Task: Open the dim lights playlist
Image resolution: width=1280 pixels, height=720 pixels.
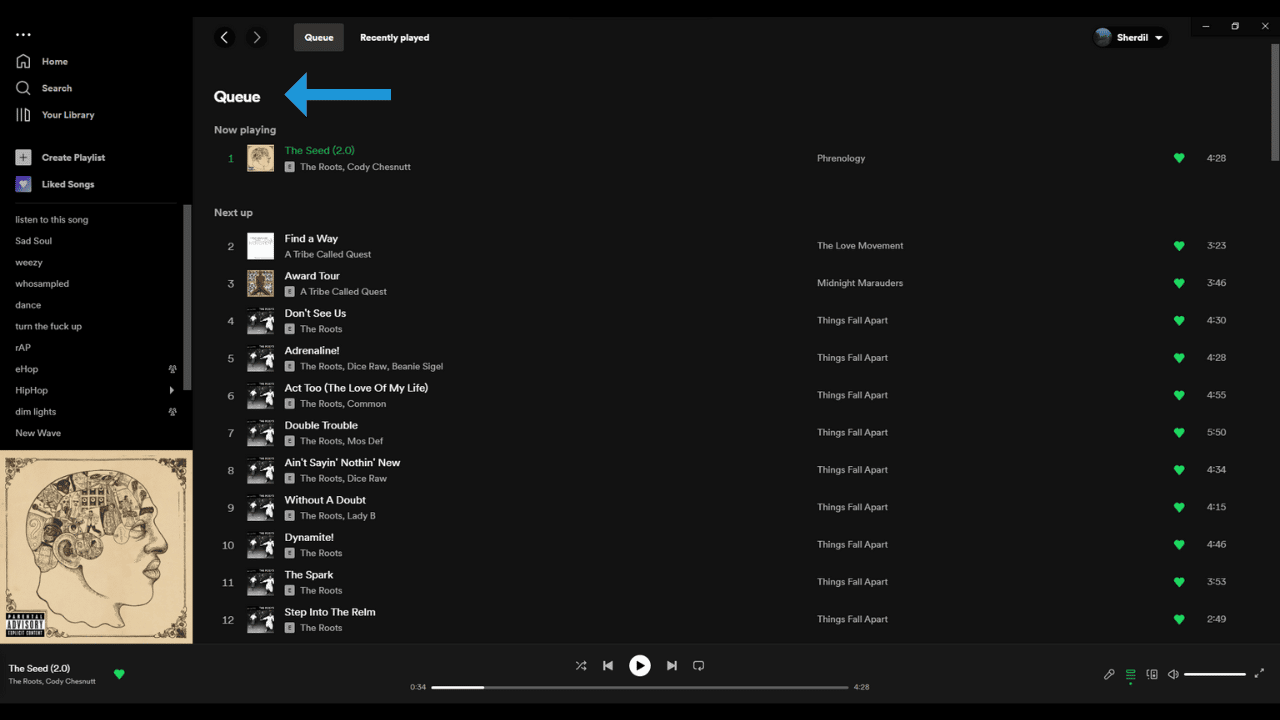Action: [x=36, y=412]
